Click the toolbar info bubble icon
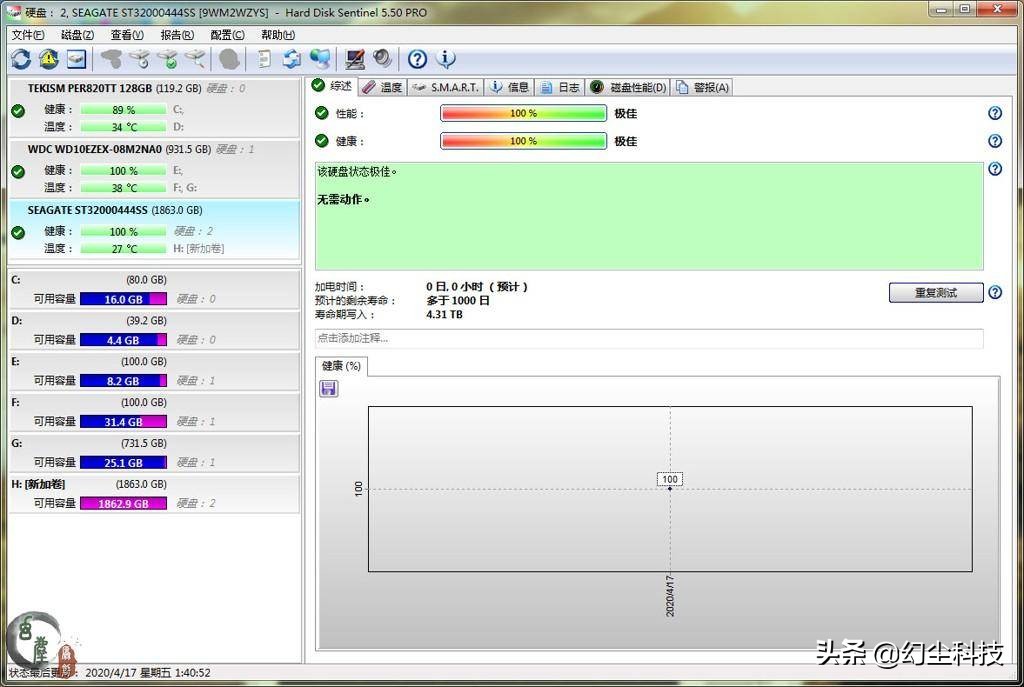This screenshot has height=687, width=1024. pos(446,59)
